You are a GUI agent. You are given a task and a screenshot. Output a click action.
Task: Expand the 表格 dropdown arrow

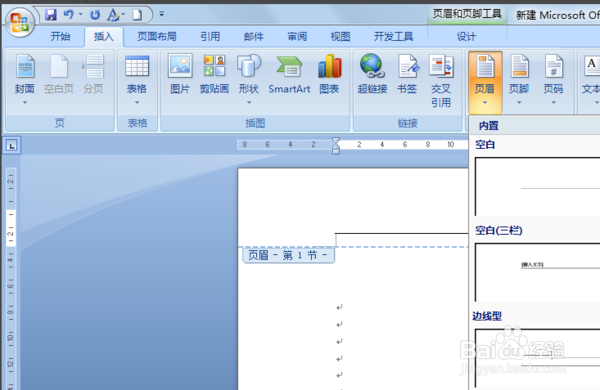click(137, 103)
